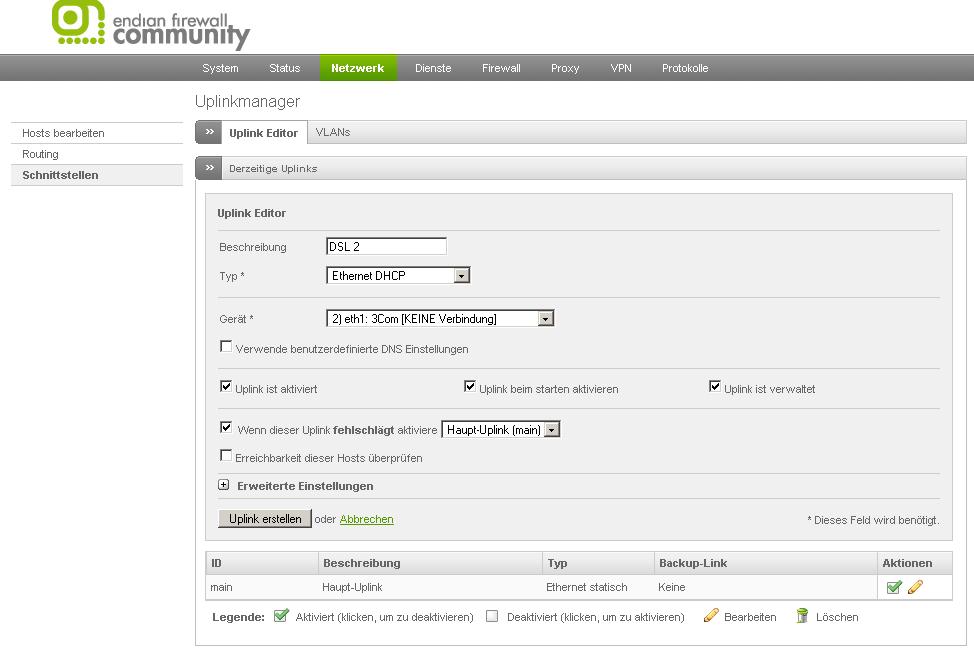Open the Haupt-Uplink (main) backup dropdown
This screenshot has width=974, height=652.
coord(501,430)
